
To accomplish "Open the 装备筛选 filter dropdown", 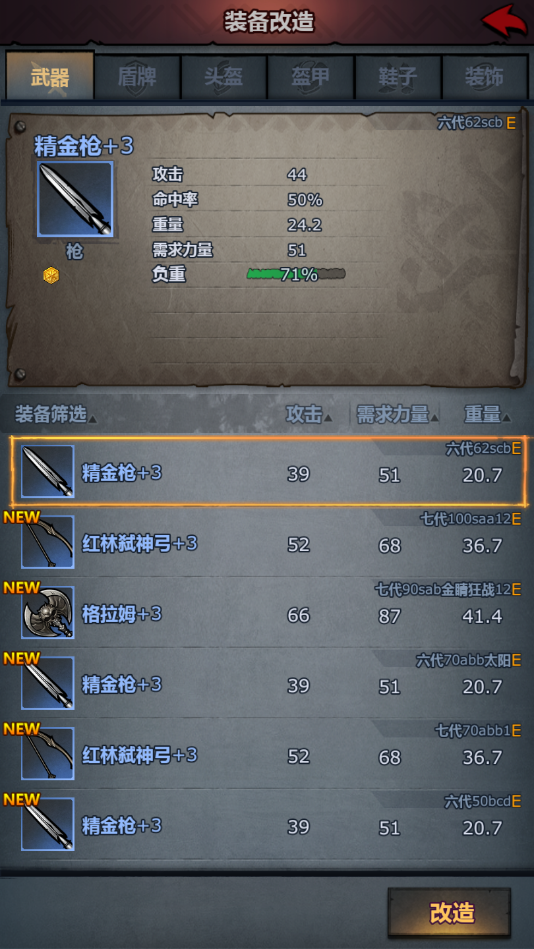I will tap(55, 415).
